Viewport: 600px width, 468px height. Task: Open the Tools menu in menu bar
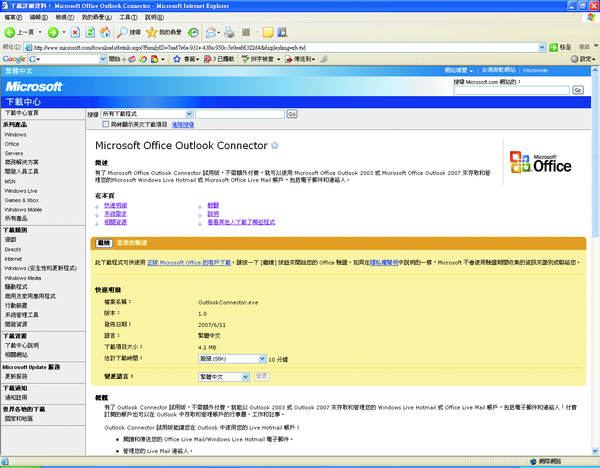coord(128,17)
